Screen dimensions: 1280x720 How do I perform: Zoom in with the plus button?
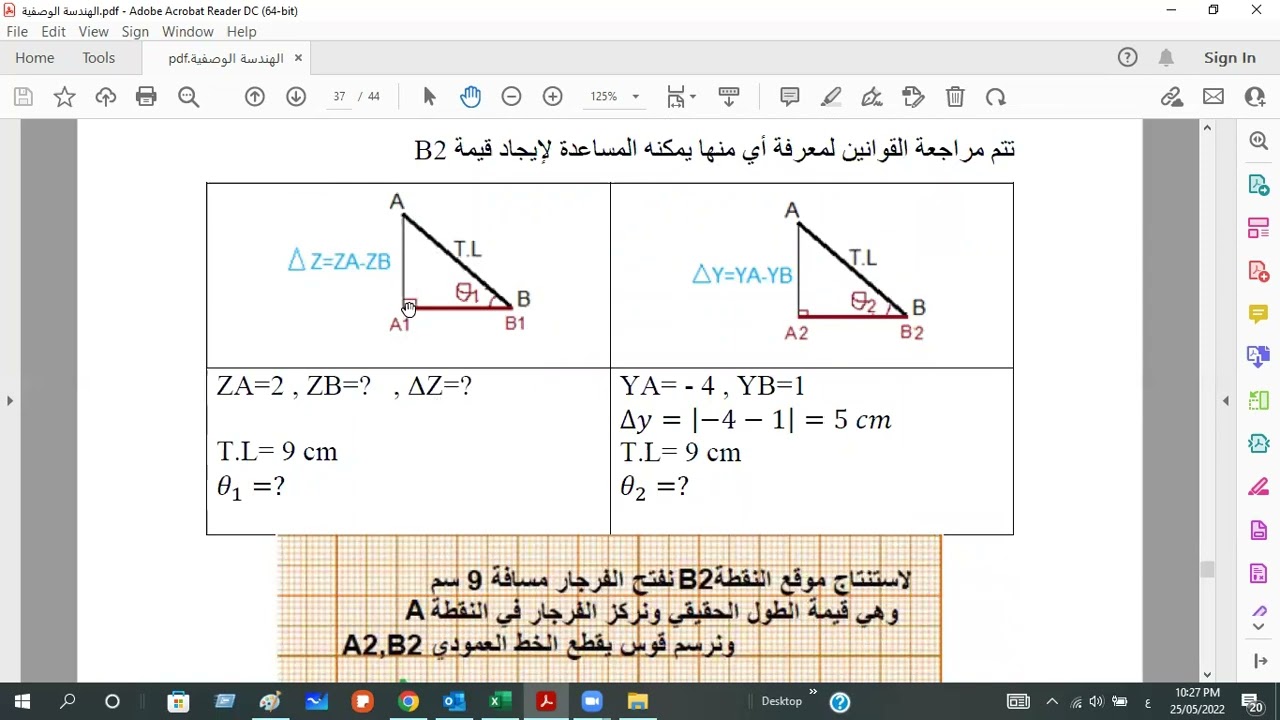point(553,97)
